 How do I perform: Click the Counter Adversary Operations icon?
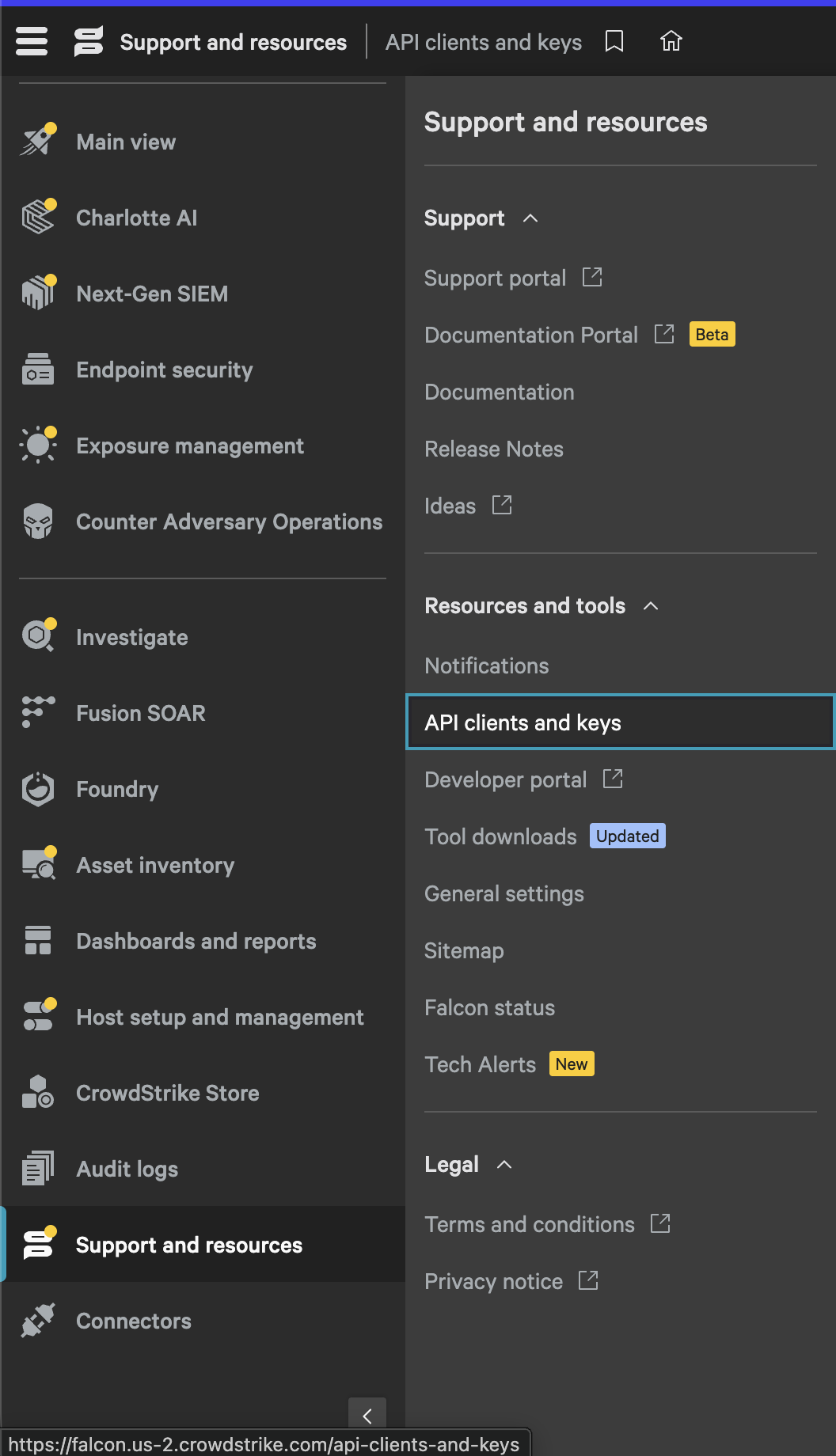38,521
